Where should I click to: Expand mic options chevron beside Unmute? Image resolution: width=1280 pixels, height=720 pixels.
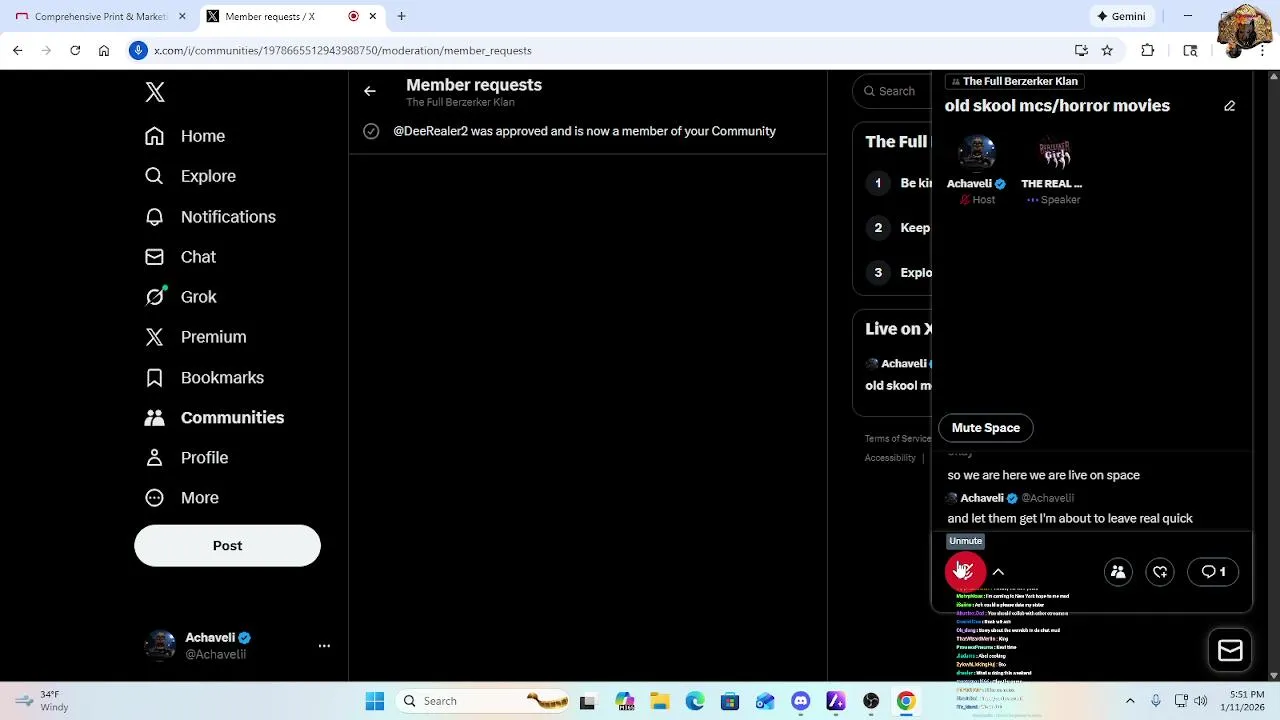(998, 572)
